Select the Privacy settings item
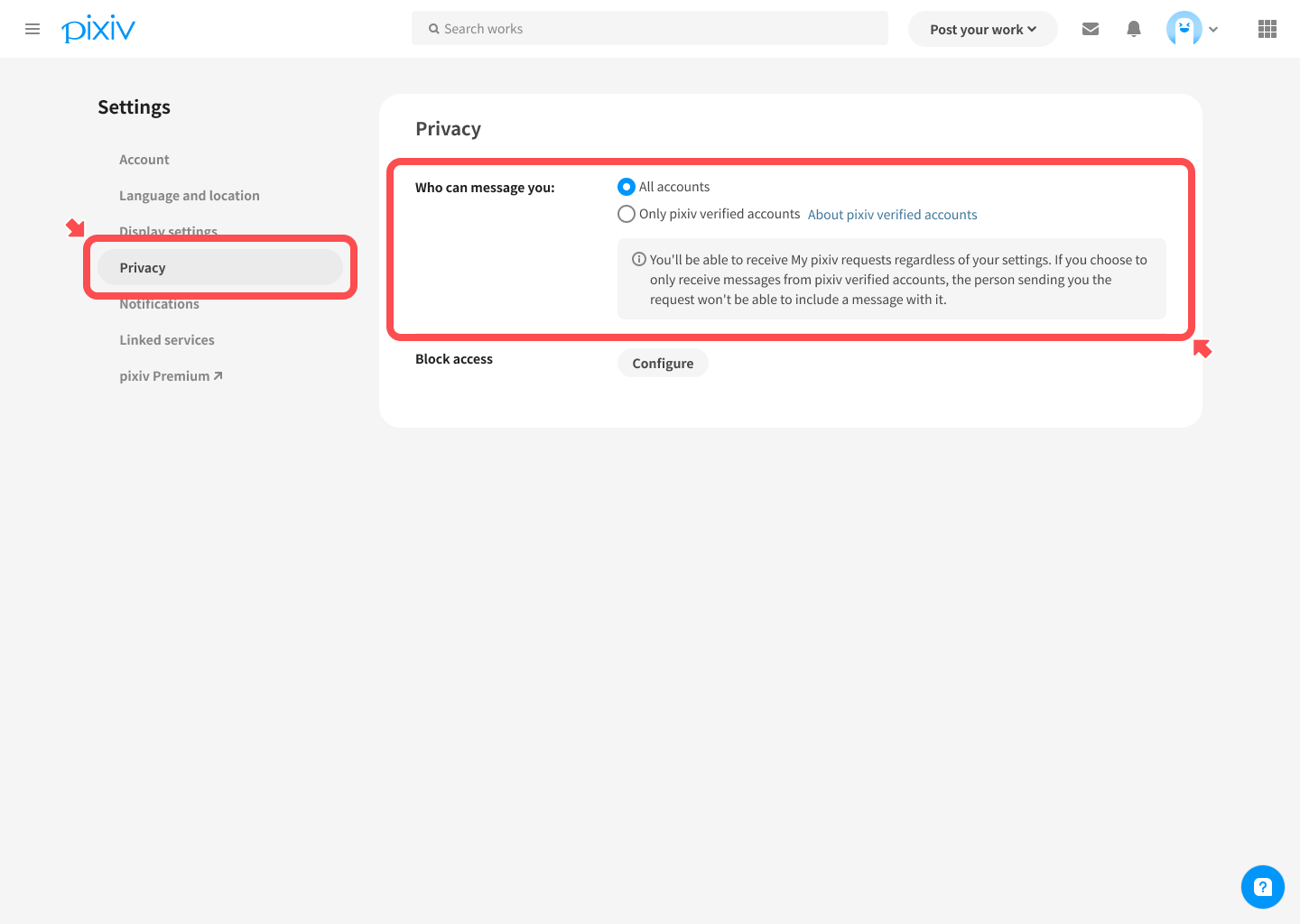The image size is (1300, 924). [x=220, y=267]
